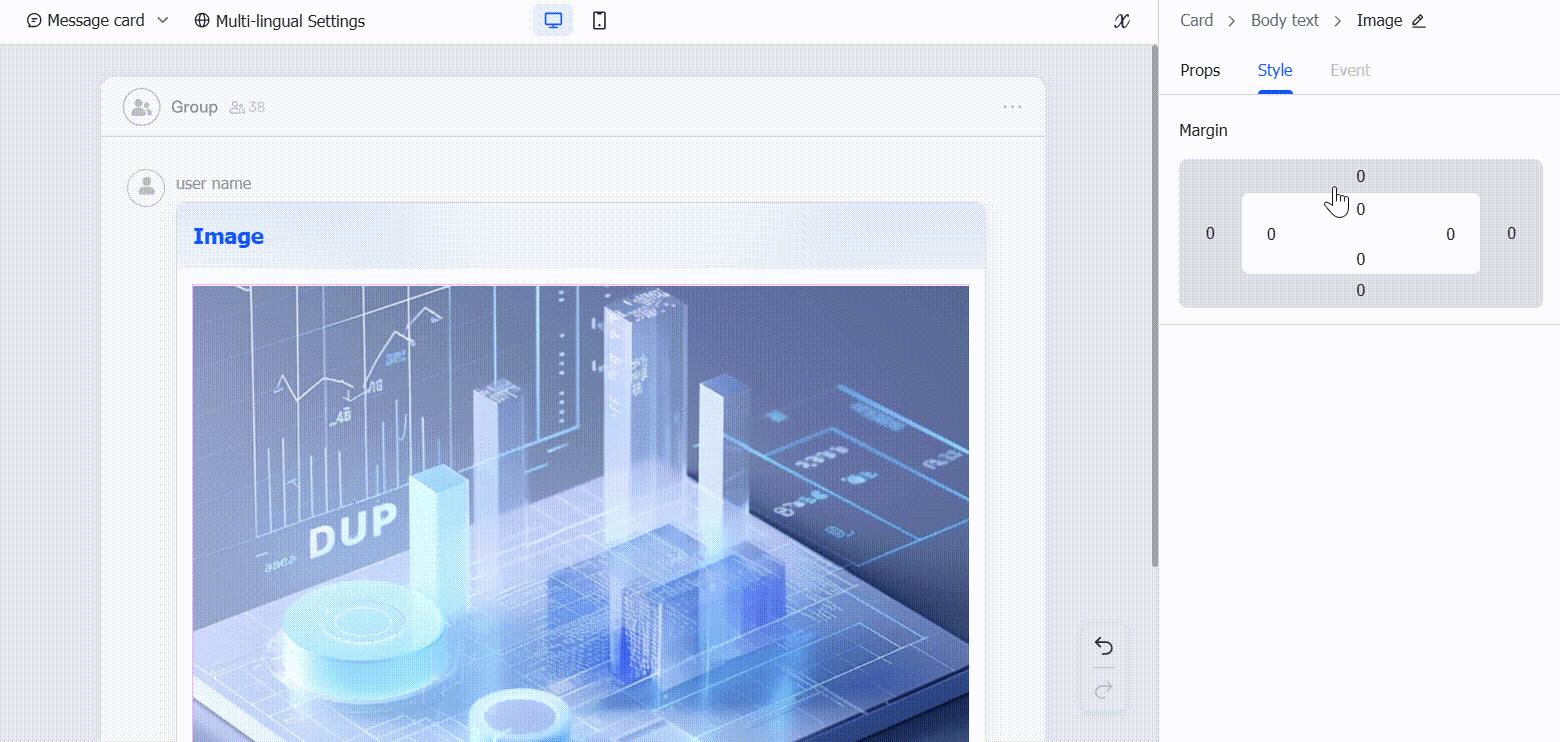Switch to the Props tab
Viewport: 1560px width, 742px height.
tap(1200, 70)
